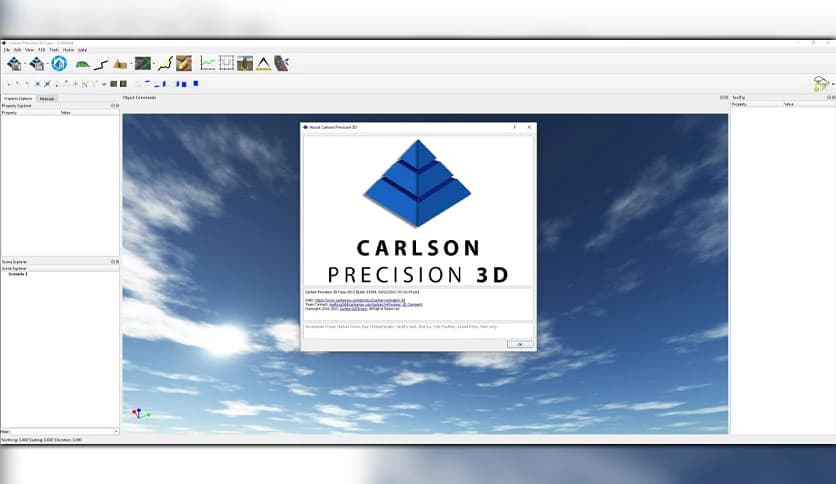Open the Help menu
The image size is (836, 484).
[83, 50]
